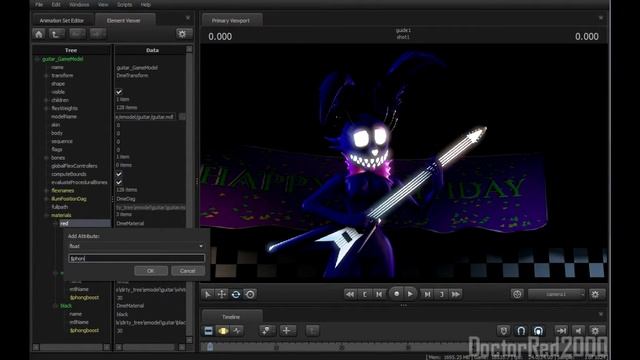
Task: Go to end of shot bracket button
Action: pyautogui.click(x=441, y=294)
